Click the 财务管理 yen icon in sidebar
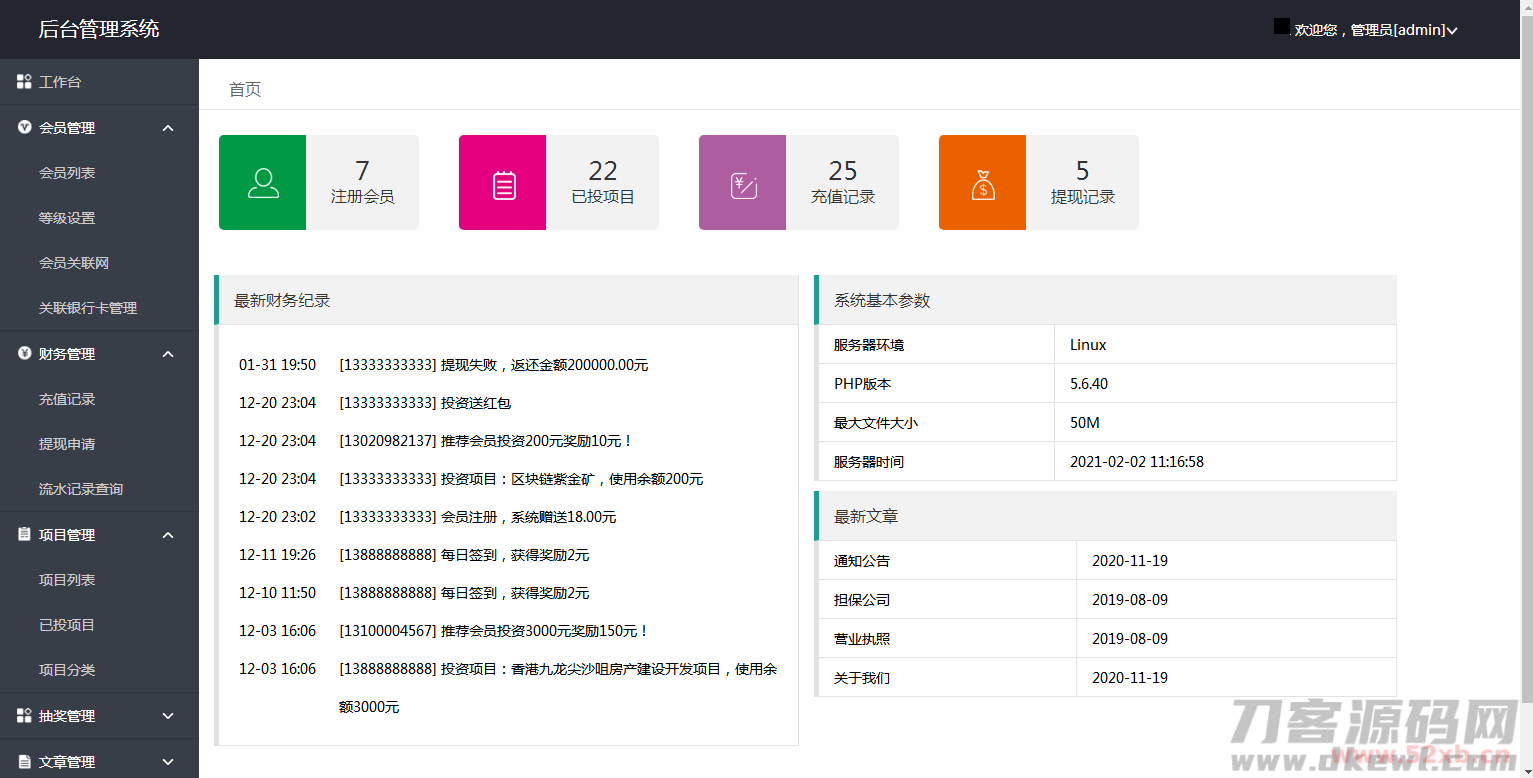Screen dimensions: 1533x778 [24, 354]
